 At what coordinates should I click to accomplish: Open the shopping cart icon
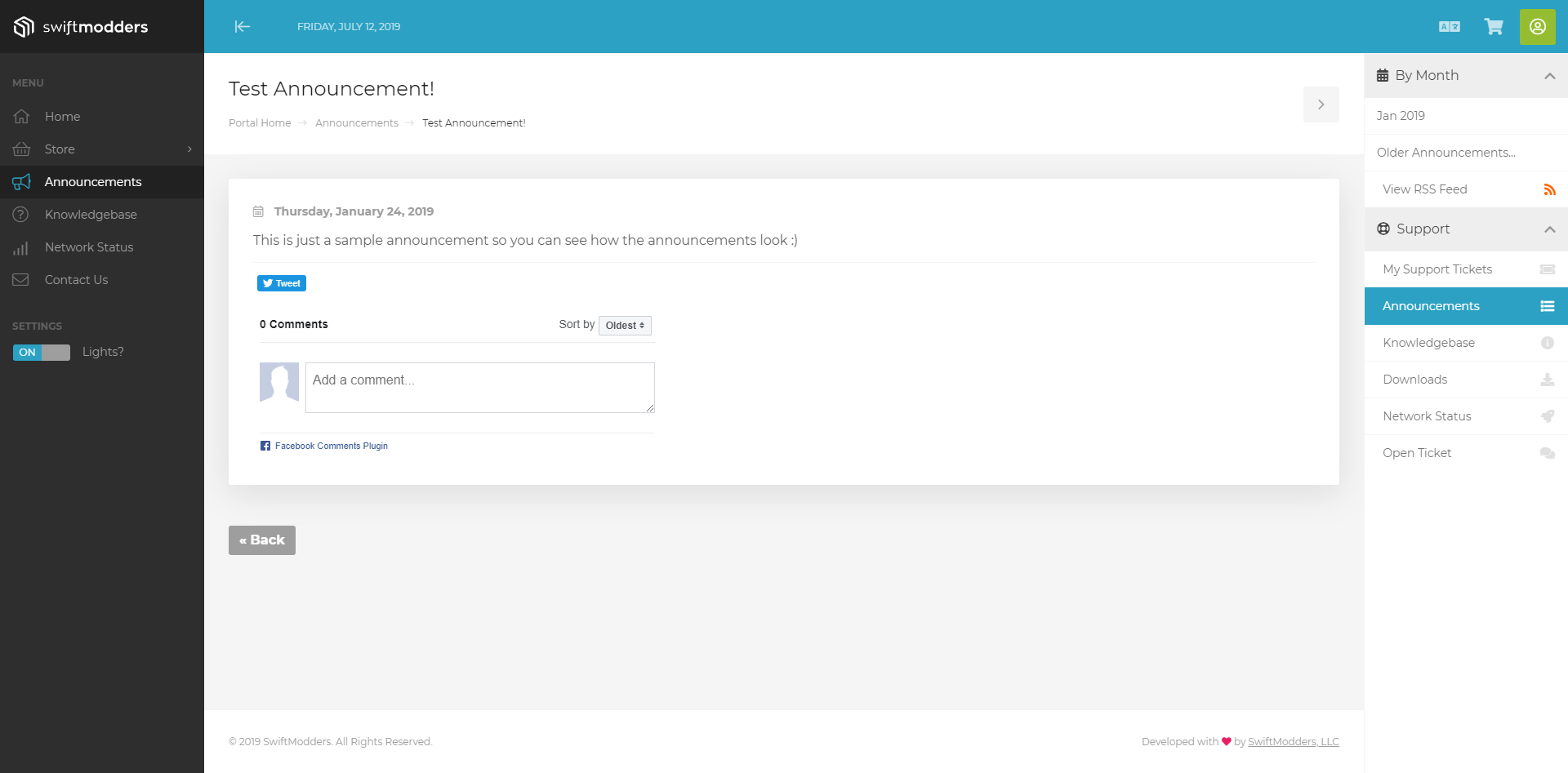point(1494,27)
